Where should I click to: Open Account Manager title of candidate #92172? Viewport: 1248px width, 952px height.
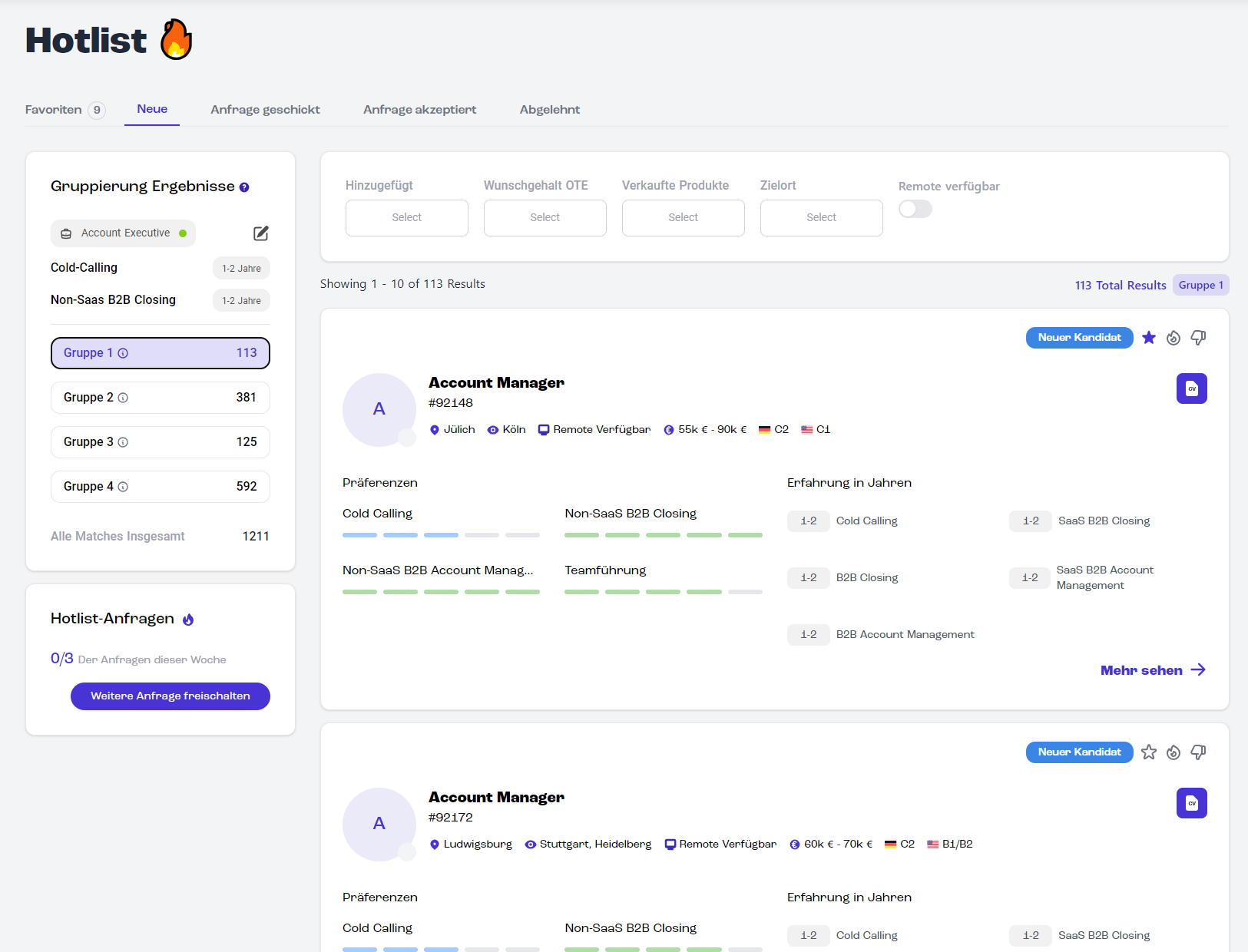coord(496,797)
